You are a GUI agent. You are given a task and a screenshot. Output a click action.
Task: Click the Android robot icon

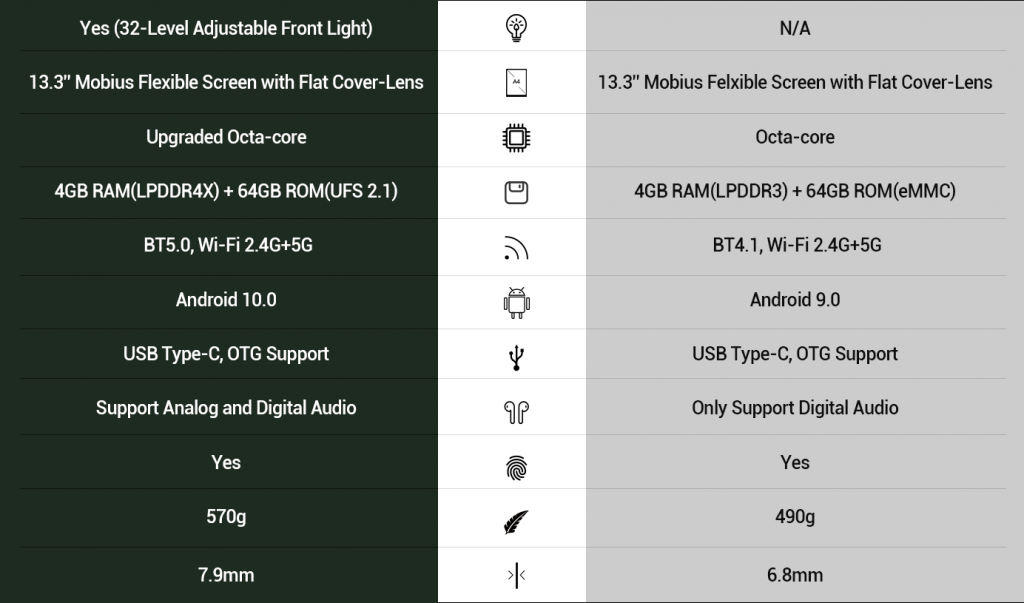click(517, 303)
